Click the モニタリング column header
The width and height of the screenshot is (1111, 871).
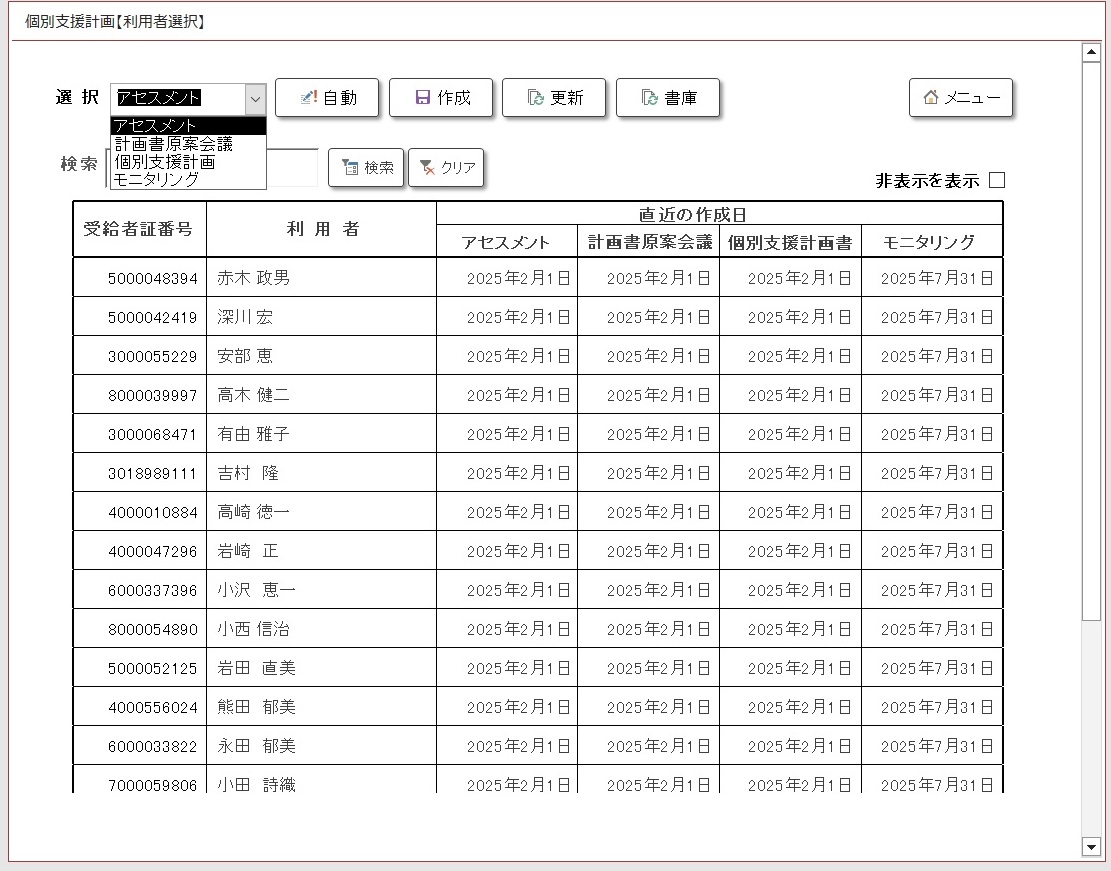(932, 242)
